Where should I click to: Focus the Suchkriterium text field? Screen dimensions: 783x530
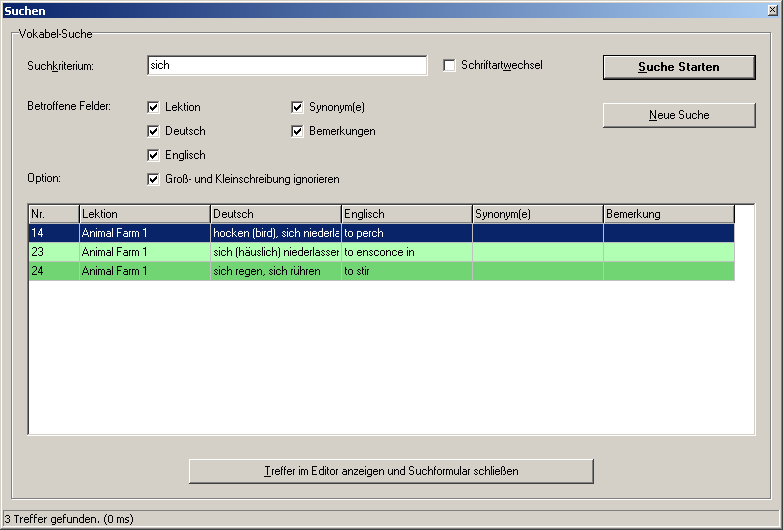[x=286, y=66]
